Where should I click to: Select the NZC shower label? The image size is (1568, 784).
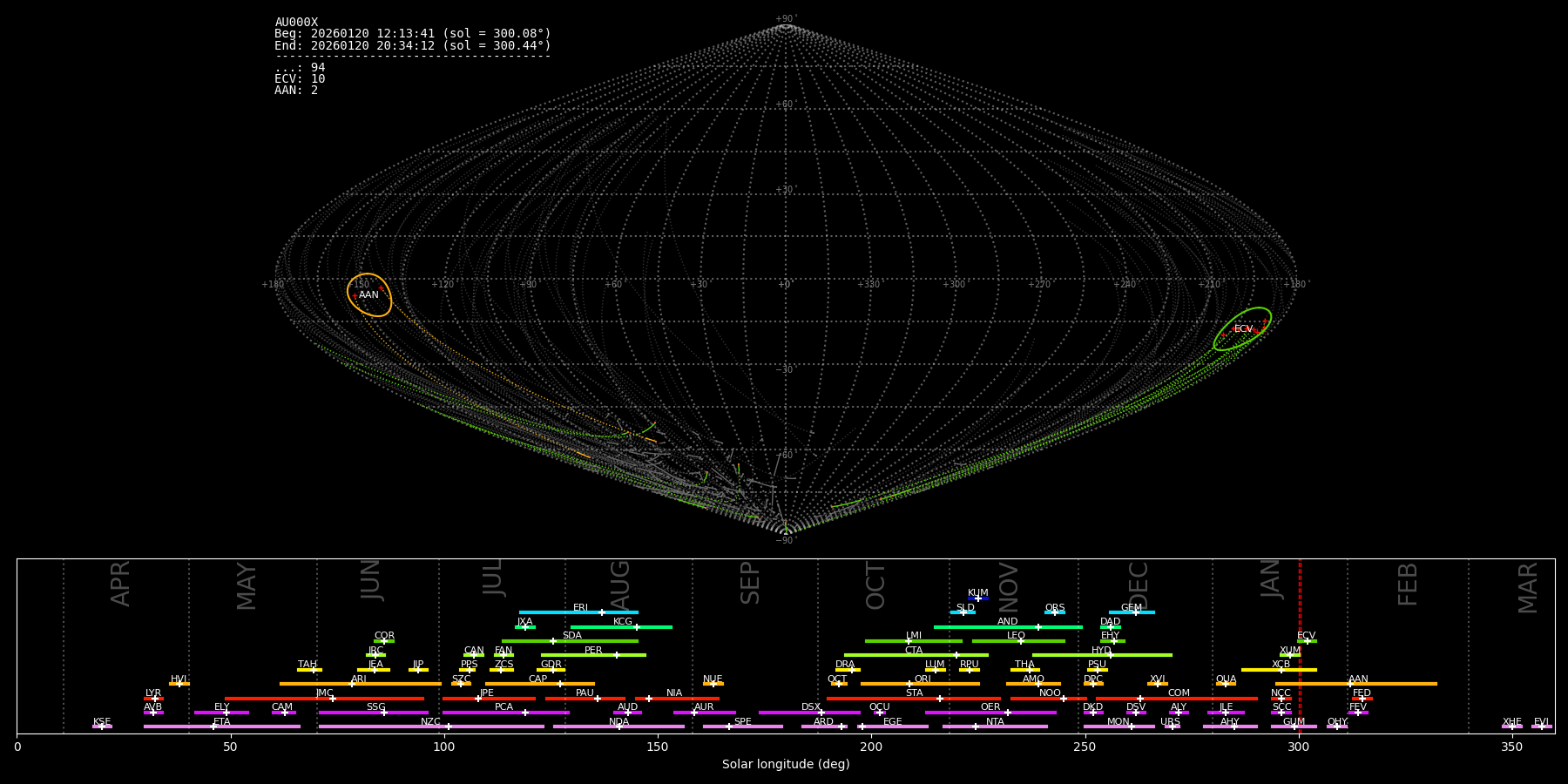click(430, 722)
